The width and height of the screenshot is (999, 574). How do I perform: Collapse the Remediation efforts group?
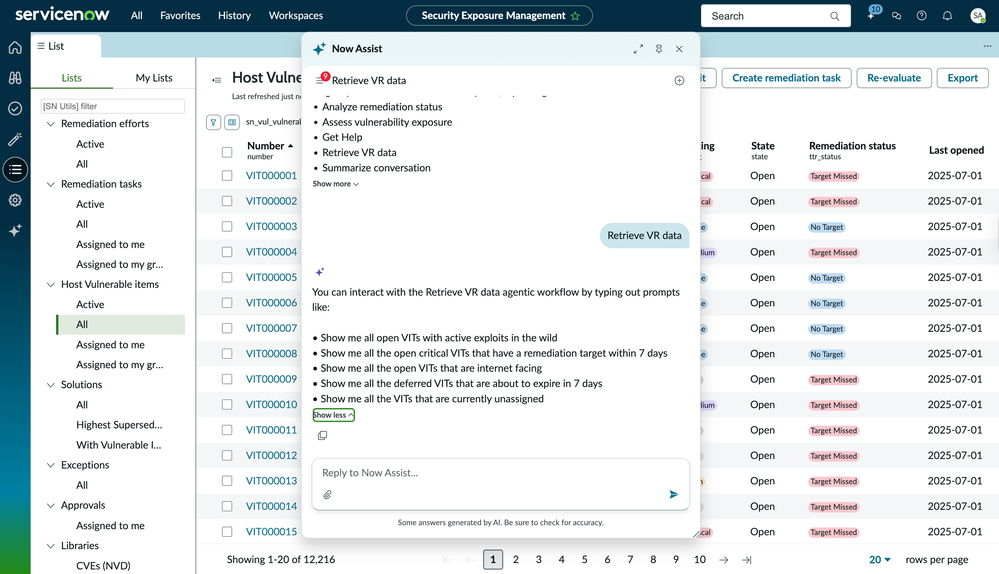(x=50, y=124)
